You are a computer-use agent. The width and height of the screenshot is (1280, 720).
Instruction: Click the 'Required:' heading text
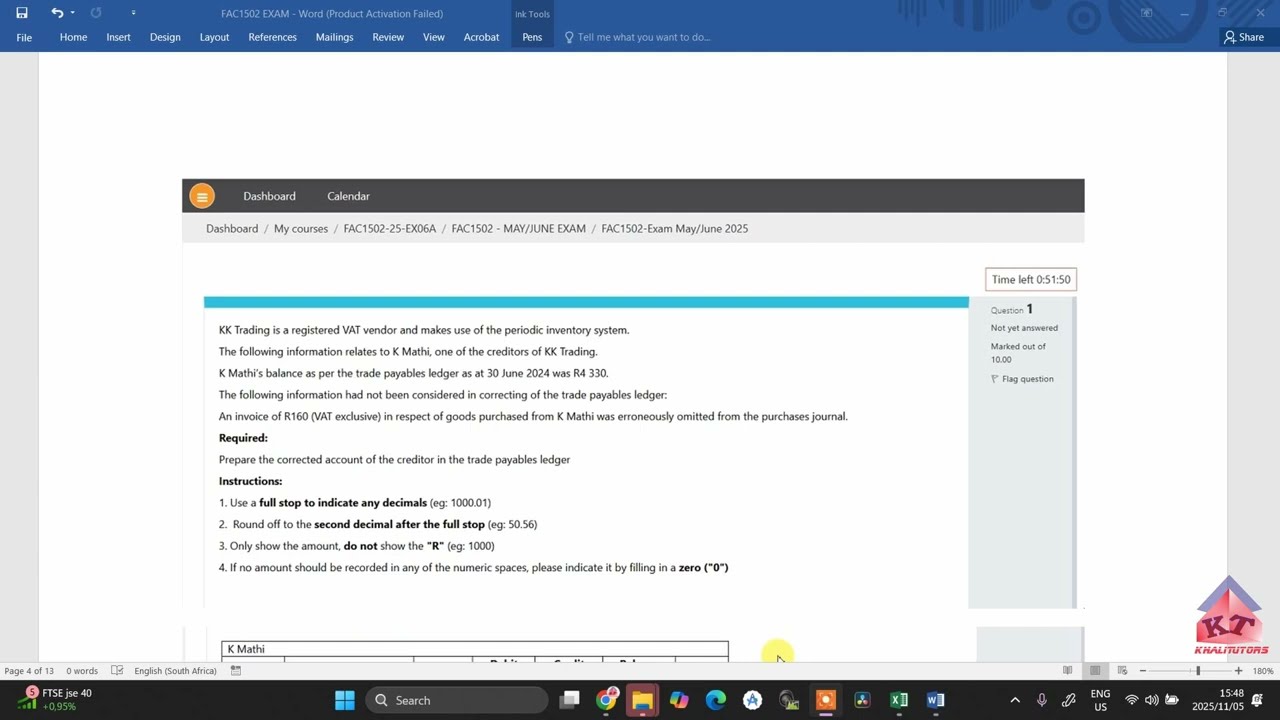pyautogui.click(x=243, y=438)
